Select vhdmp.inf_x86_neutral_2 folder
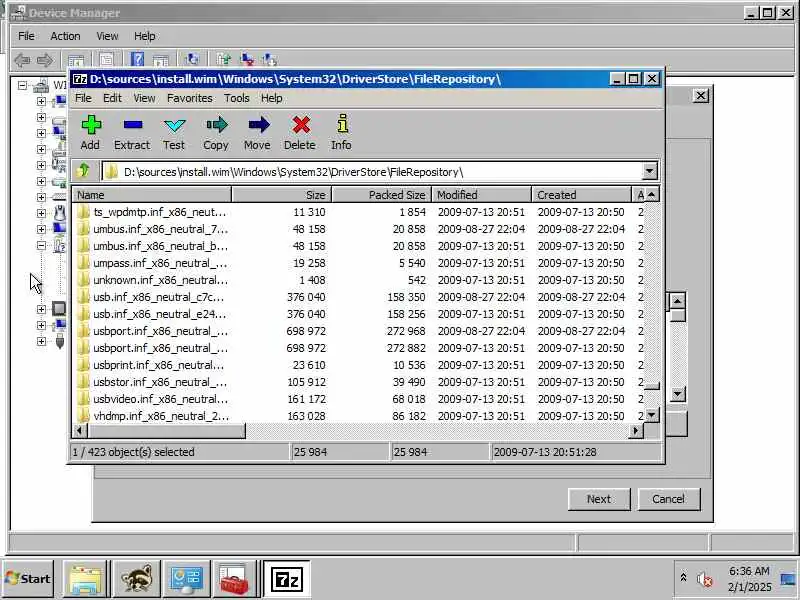Viewport: 800px width, 600px height. pos(358,416)
